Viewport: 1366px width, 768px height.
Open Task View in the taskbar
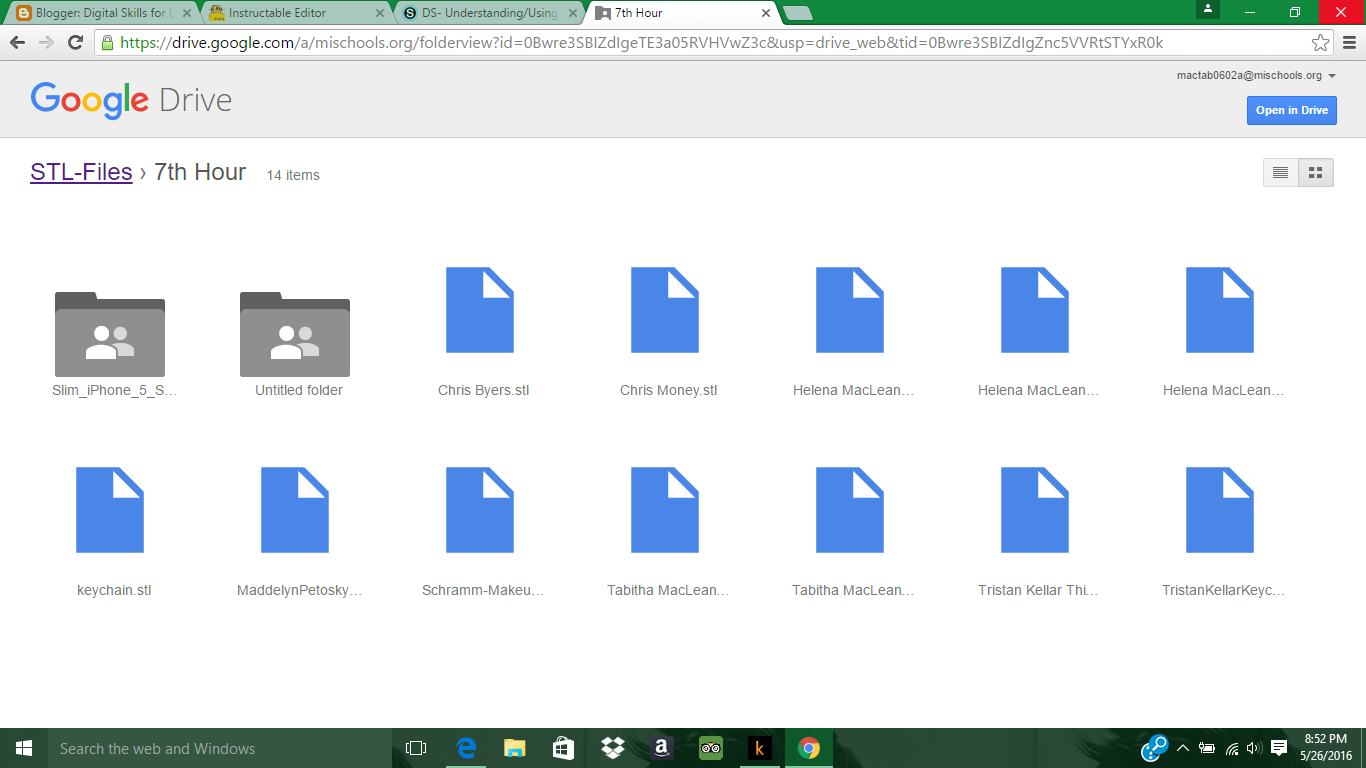[x=416, y=748]
